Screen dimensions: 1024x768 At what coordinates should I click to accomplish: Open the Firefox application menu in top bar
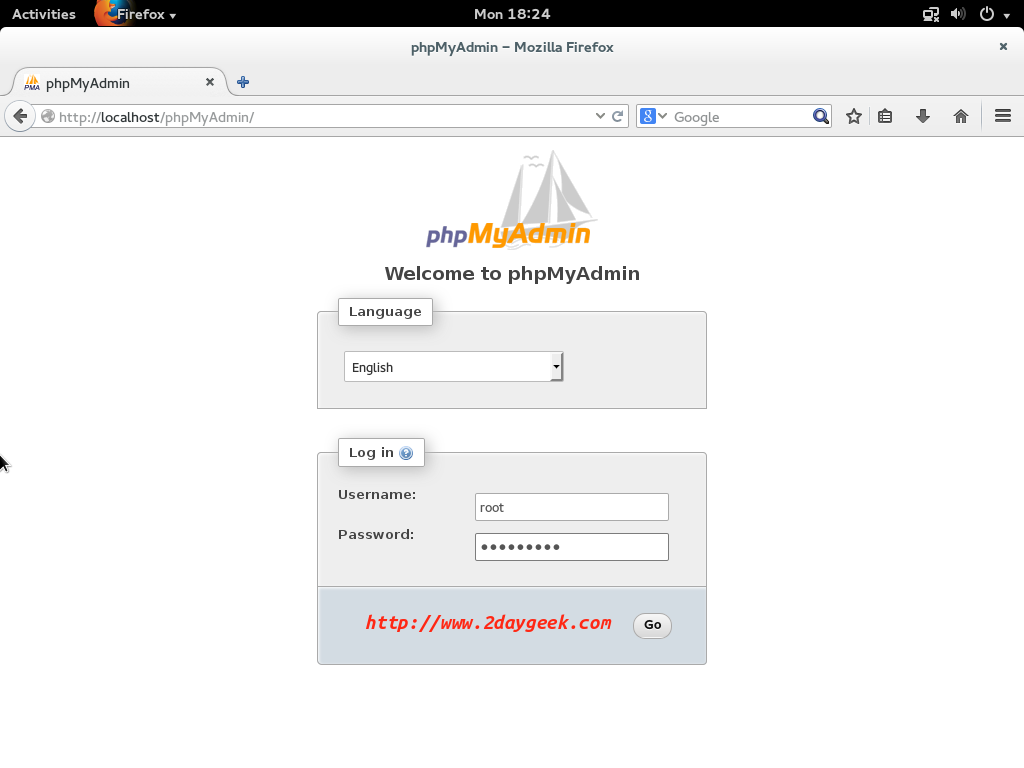(x=136, y=14)
